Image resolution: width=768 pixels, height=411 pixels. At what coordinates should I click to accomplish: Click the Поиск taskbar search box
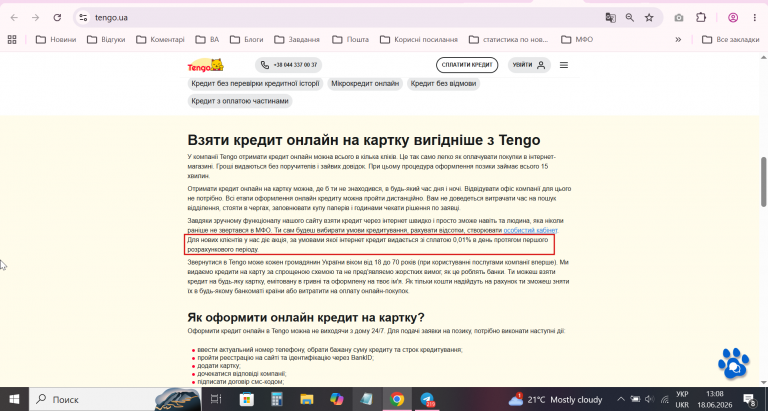click(115, 399)
